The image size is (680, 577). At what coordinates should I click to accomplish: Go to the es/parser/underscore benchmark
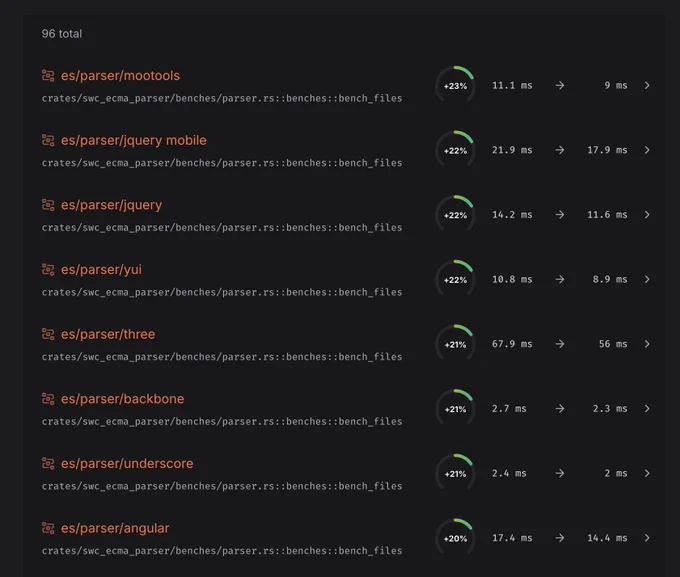tap(127, 463)
